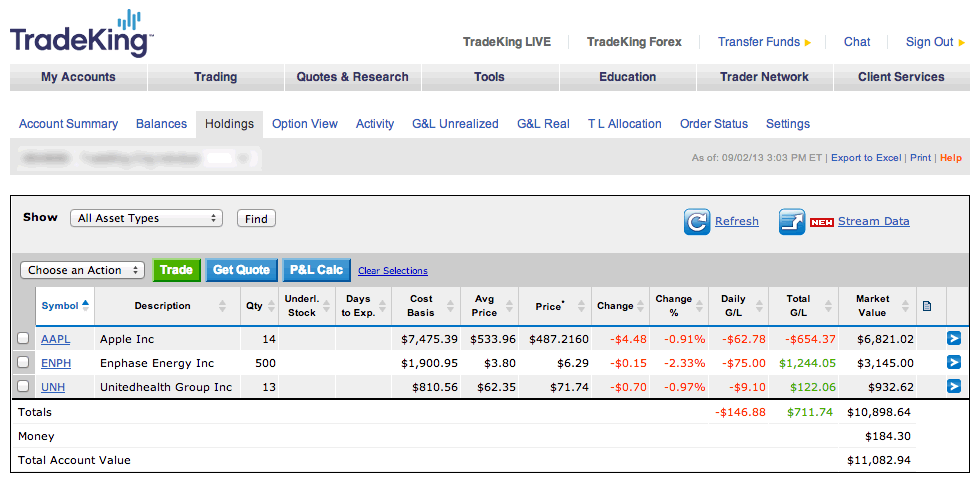Sort by Qty column arrows
The width and height of the screenshot is (980, 482).
271,306
